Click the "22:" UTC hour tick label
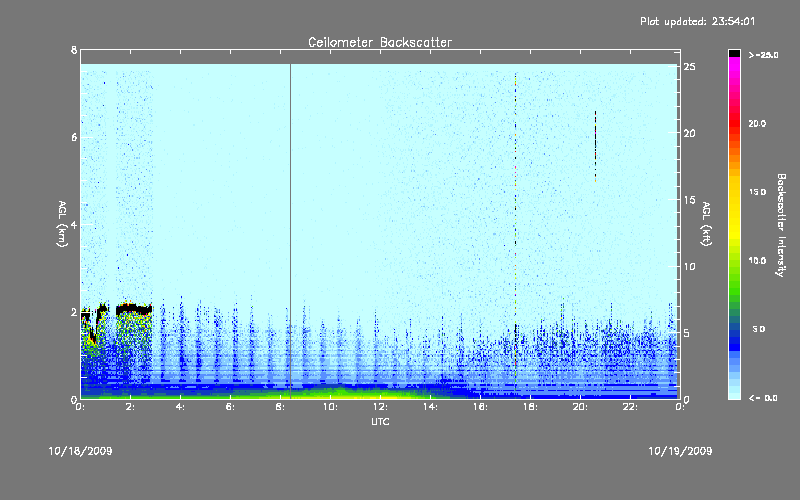 [x=631, y=407]
